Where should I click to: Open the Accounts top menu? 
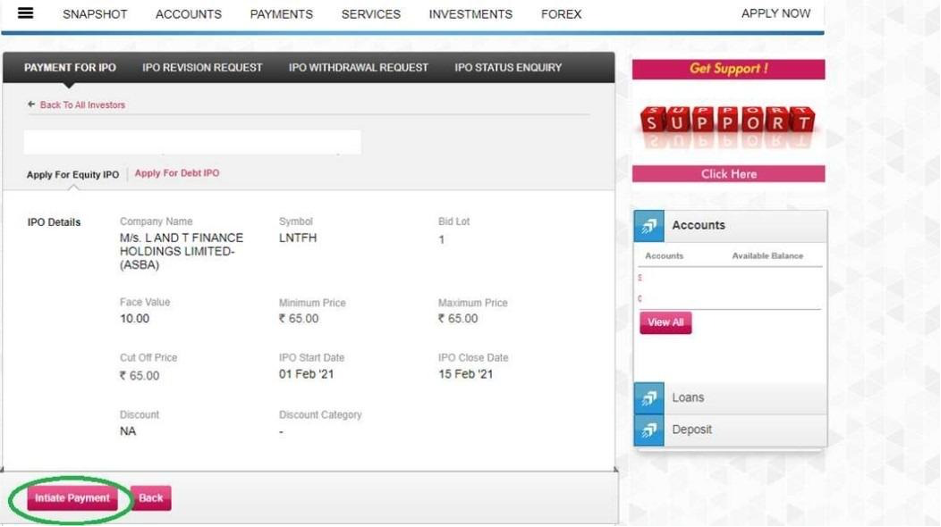[x=188, y=14]
